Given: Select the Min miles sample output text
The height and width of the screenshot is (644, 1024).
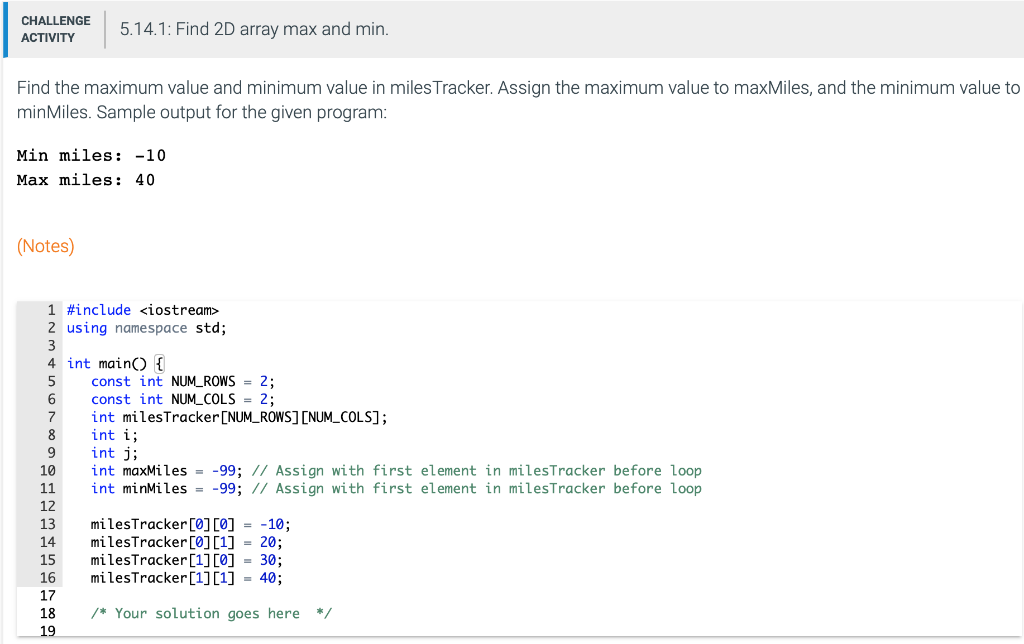Looking at the screenshot, I should click(90, 155).
